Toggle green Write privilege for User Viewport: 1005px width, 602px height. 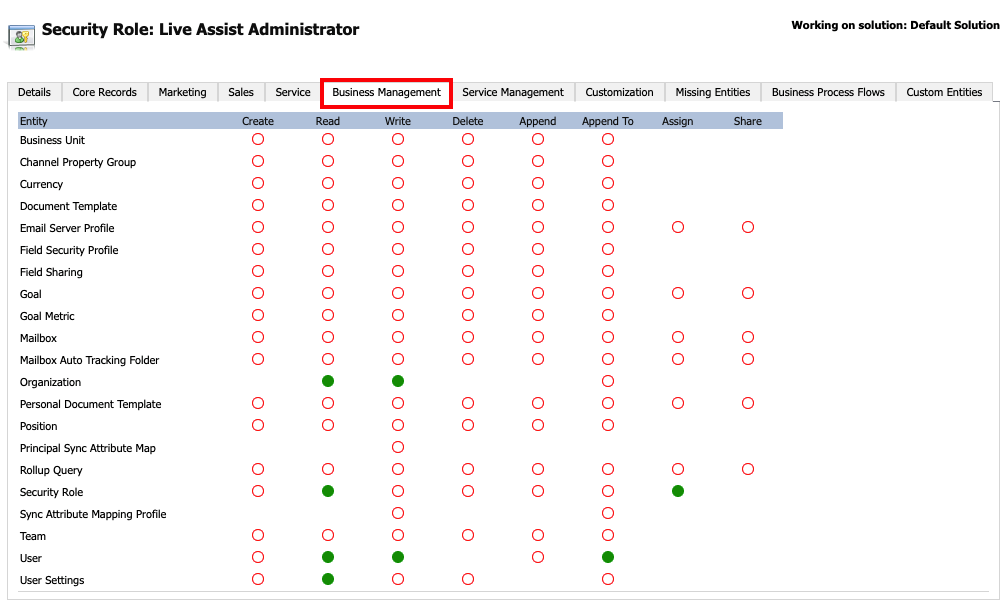click(398, 558)
